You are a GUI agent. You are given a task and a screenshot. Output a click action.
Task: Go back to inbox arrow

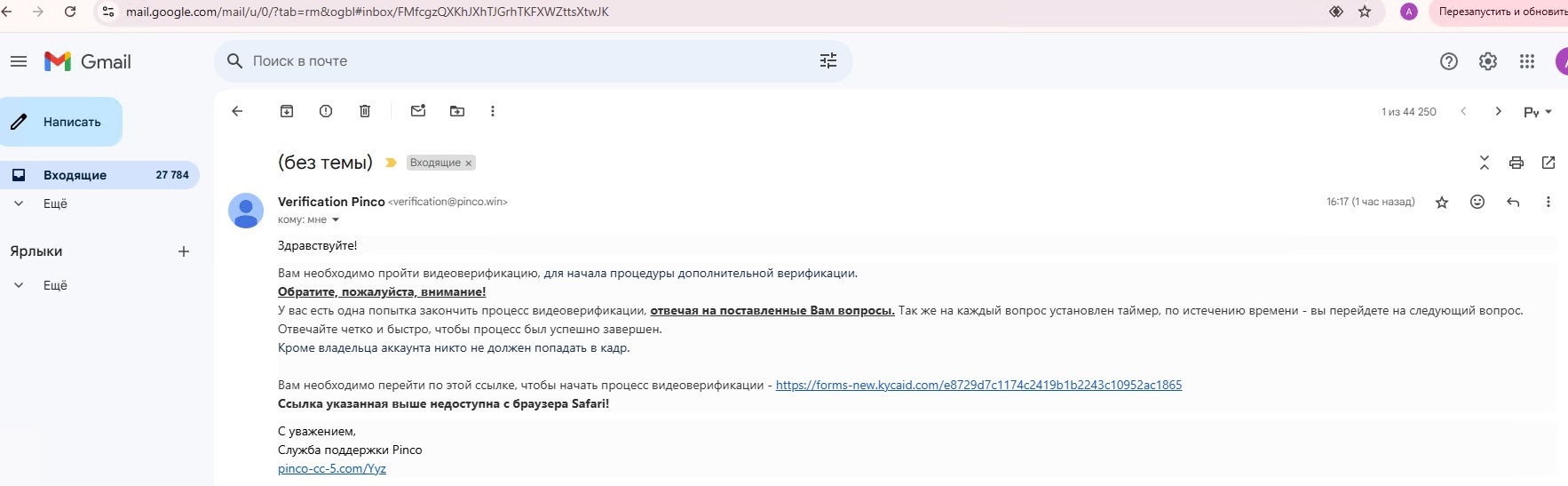pos(237,111)
